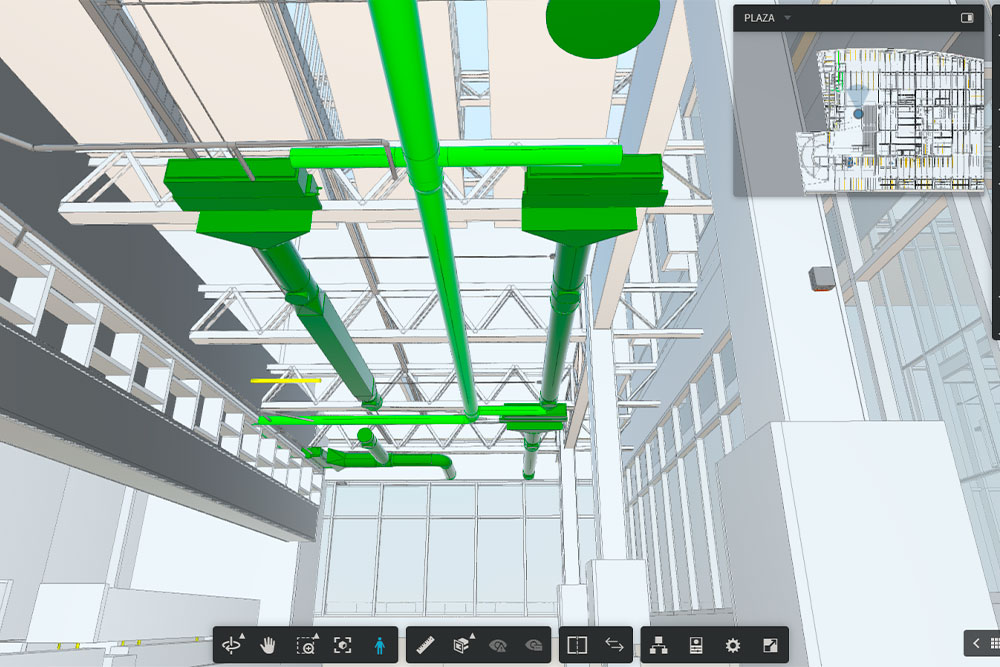Choose the Zoom window tool
1000x667 pixels.
[306, 645]
